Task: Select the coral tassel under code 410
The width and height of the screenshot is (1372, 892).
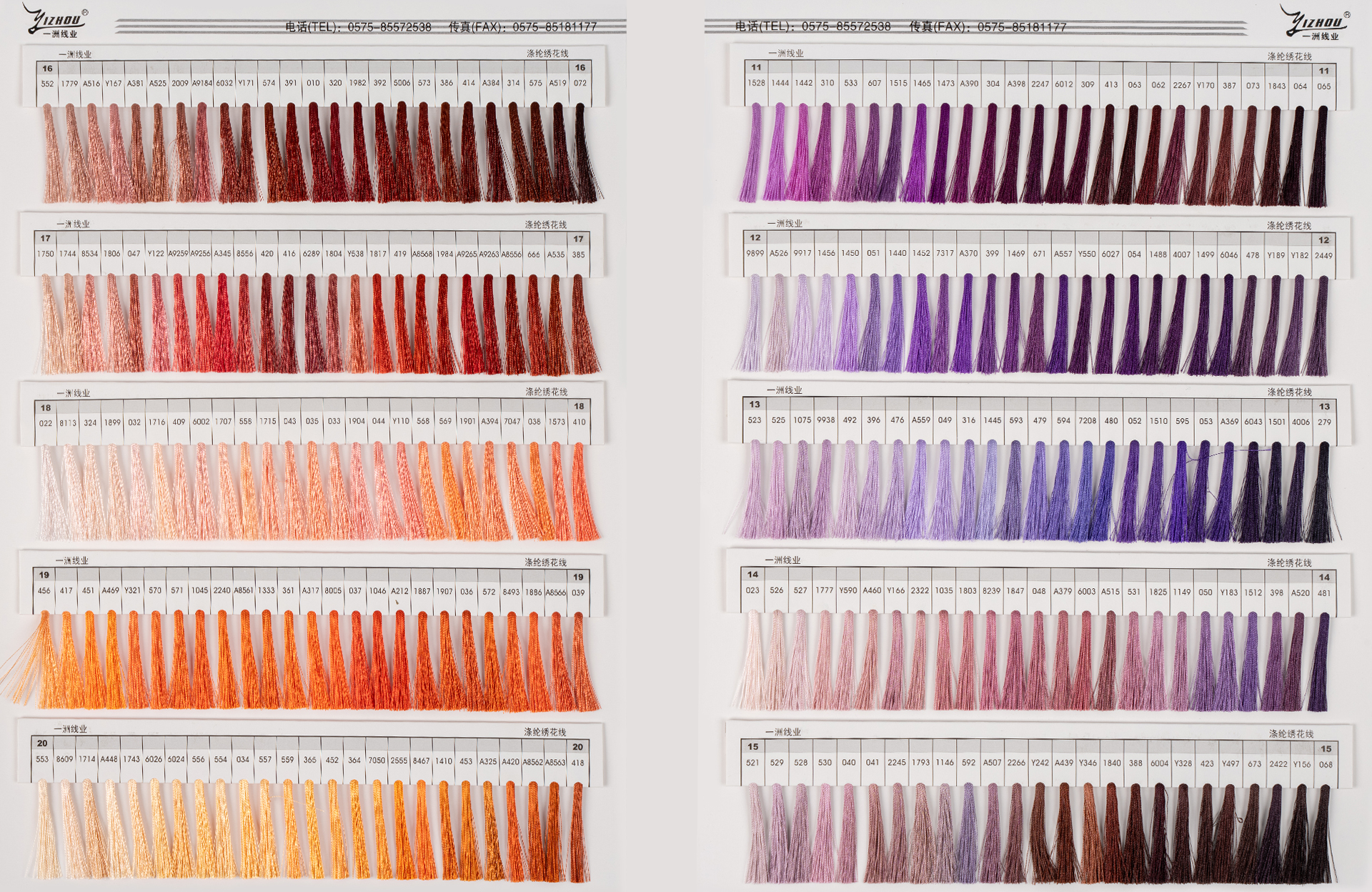Action: (x=583, y=492)
